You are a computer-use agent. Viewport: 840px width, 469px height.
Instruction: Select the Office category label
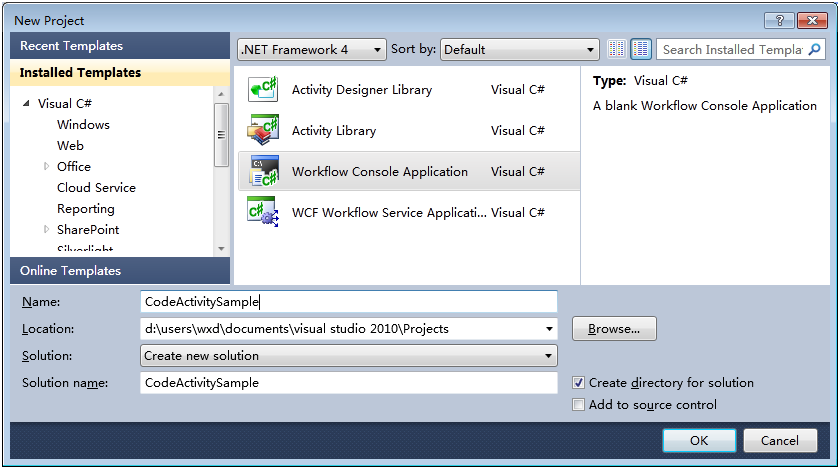74,167
